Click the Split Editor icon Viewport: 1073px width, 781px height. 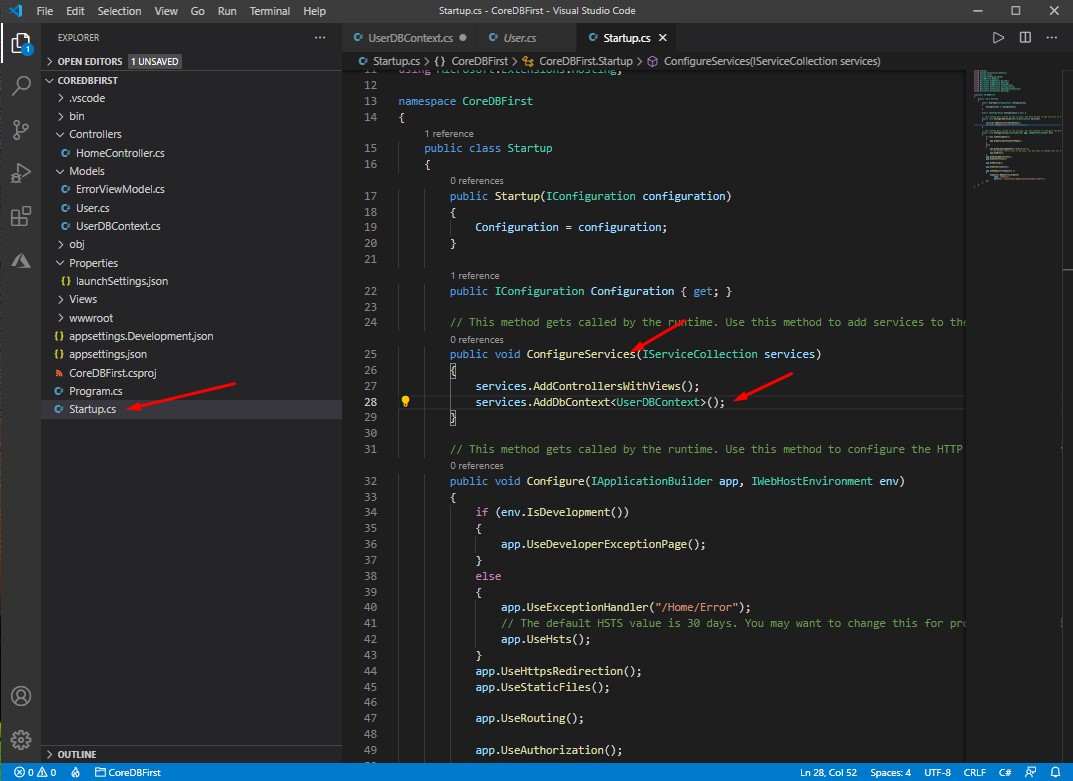click(1022, 37)
